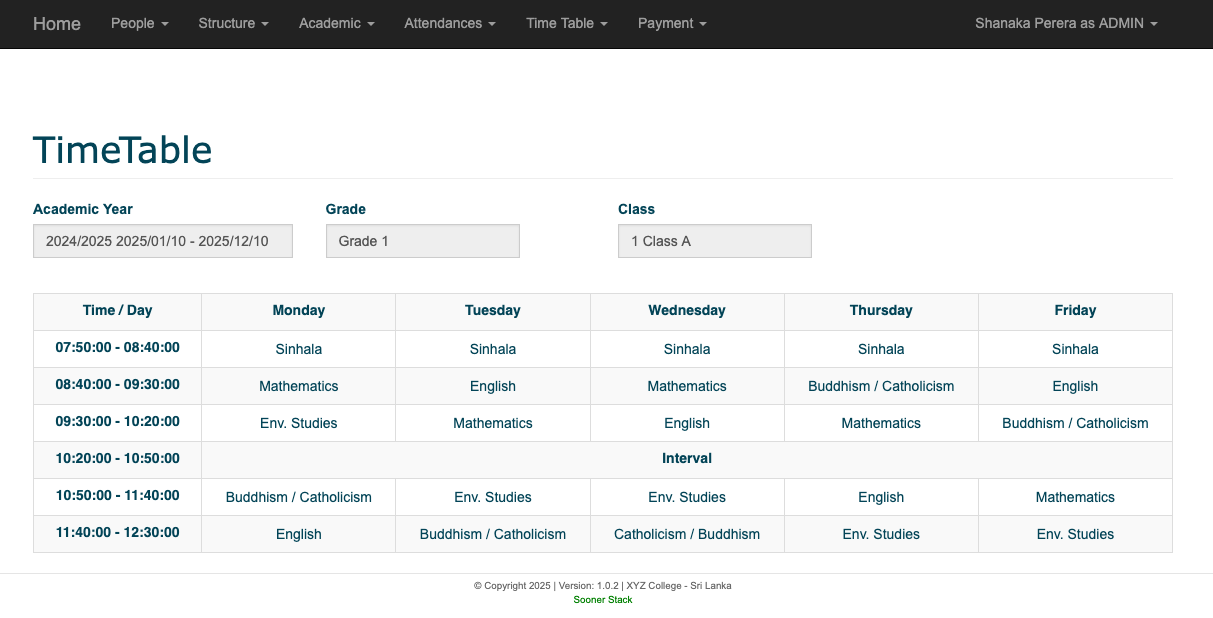Click the 1 Class A field
The image size is (1213, 618).
(x=714, y=241)
